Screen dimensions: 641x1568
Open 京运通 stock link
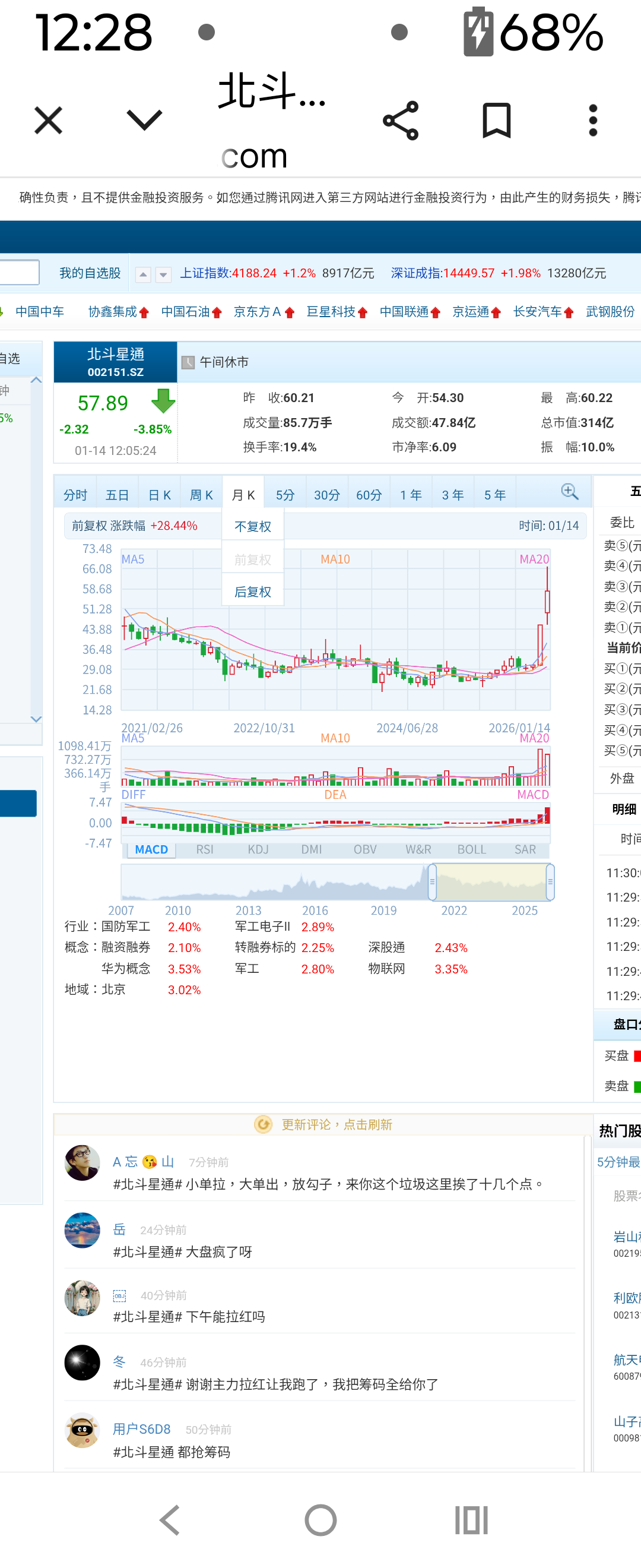(x=471, y=312)
